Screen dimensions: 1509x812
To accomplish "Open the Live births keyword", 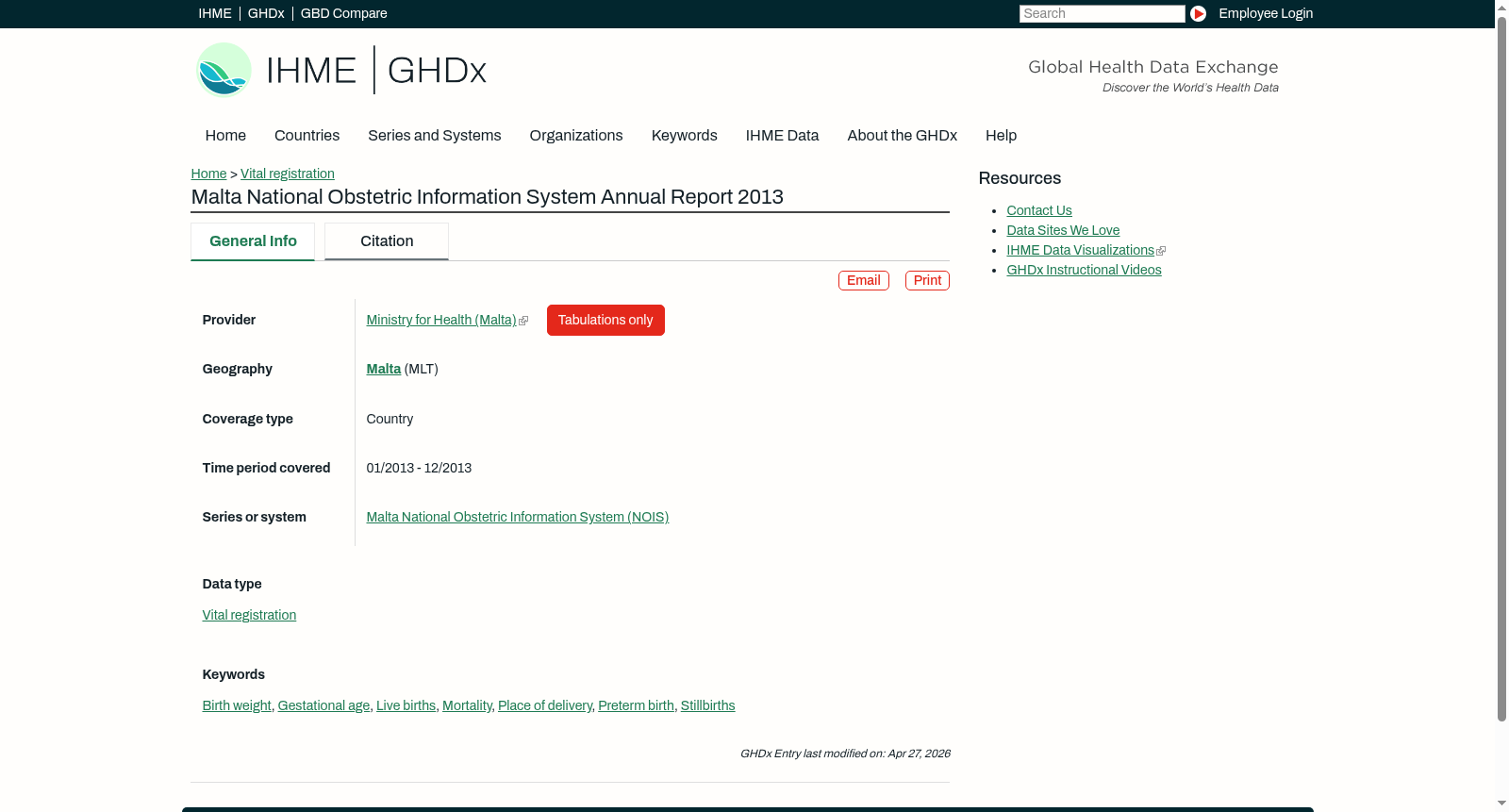I will (x=406, y=705).
